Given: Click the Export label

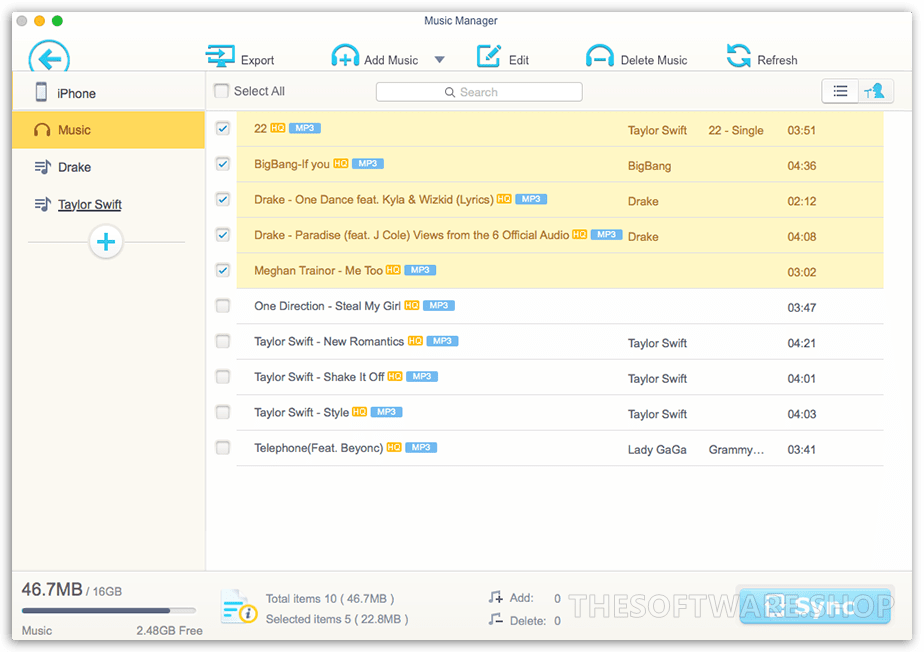Looking at the screenshot, I should (258, 60).
